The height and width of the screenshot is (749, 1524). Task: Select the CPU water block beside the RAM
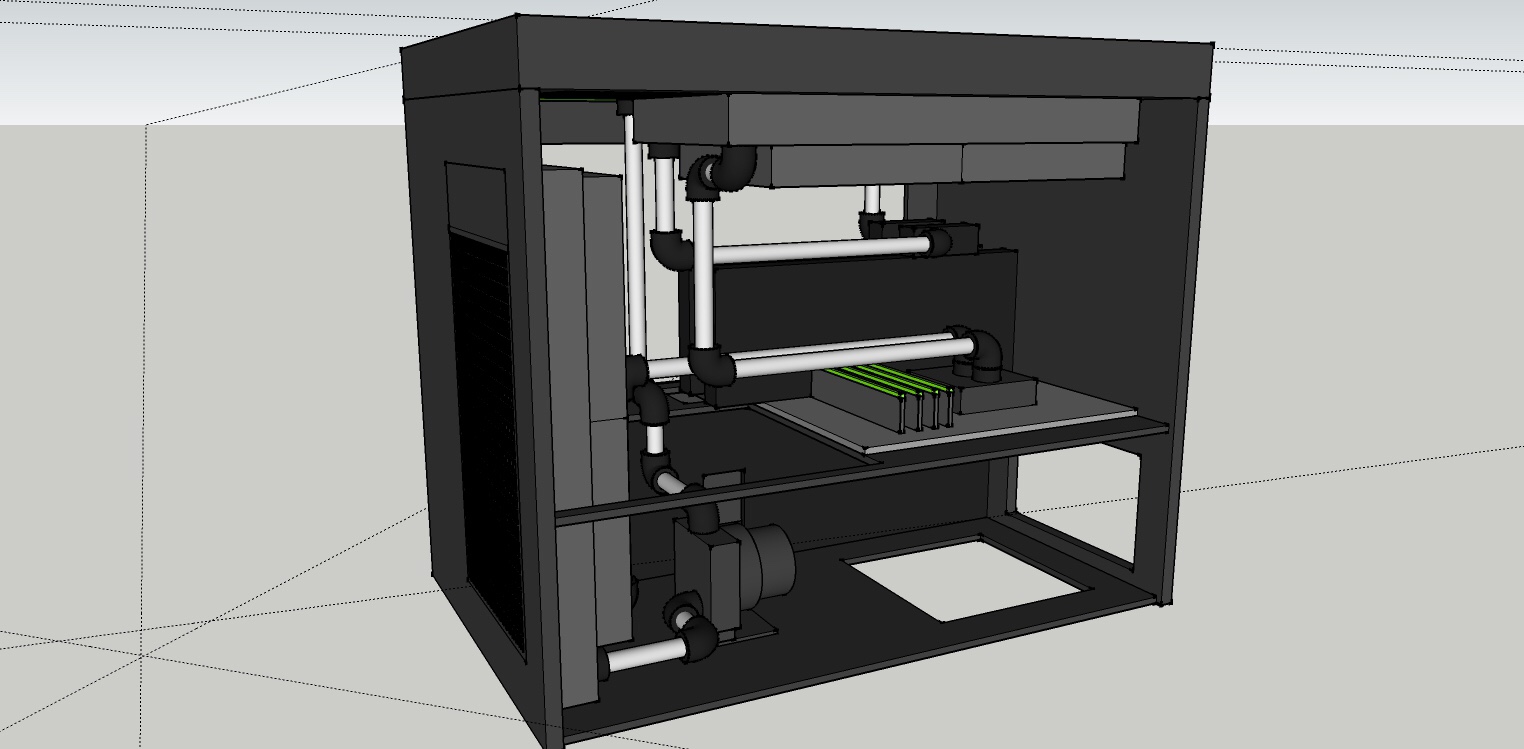point(995,392)
